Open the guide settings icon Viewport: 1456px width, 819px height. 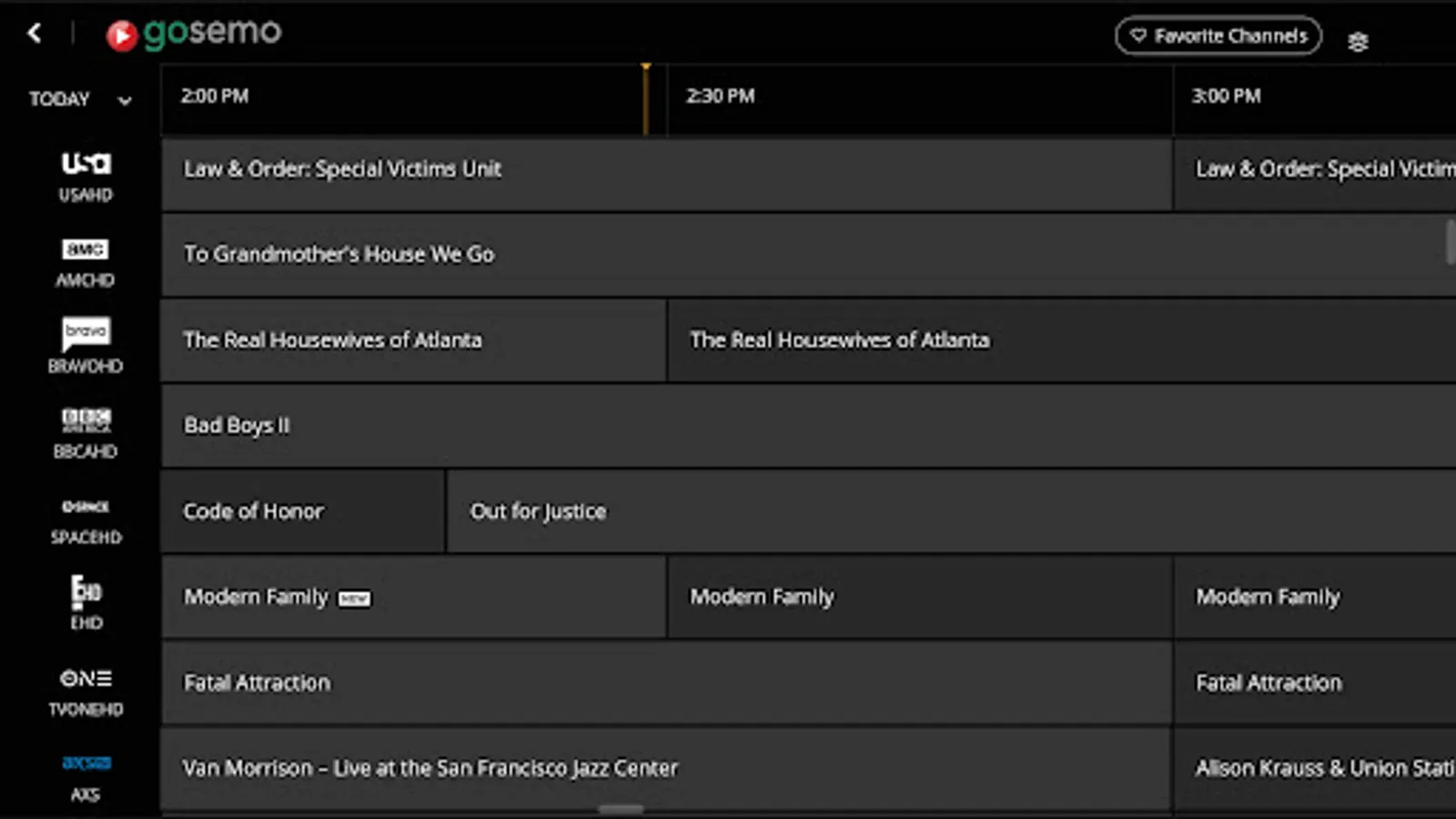coord(1358,41)
